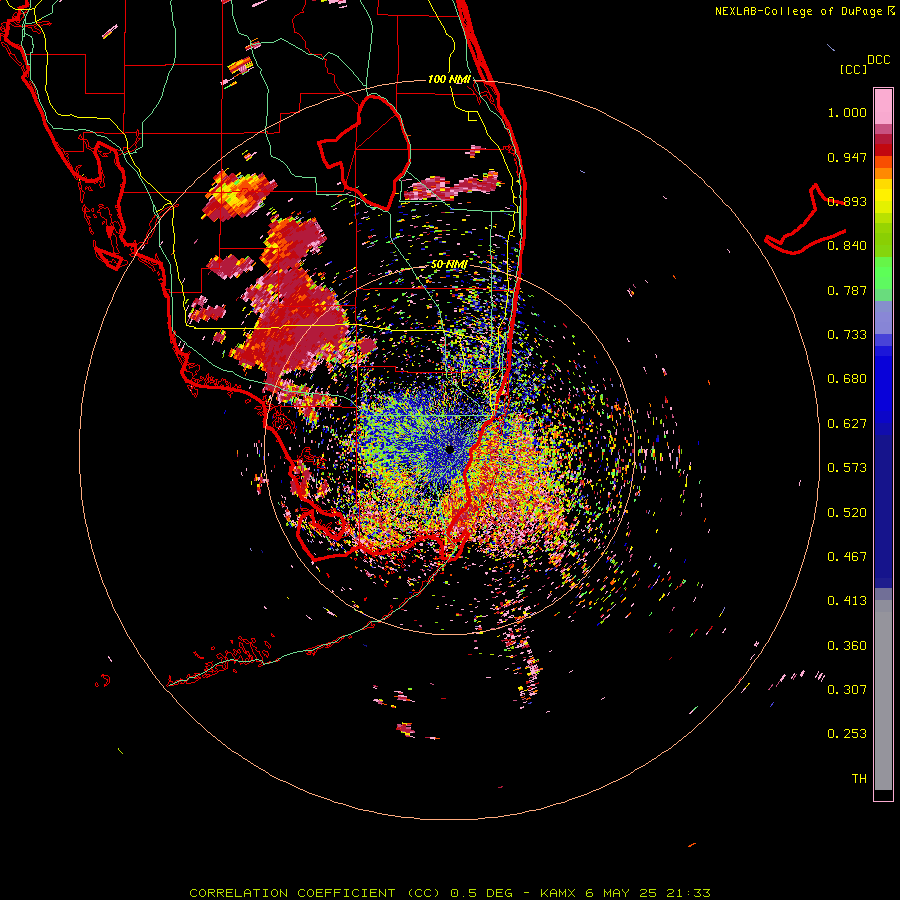Click the 50 NMI range ring label
900x900 pixels.
(x=449, y=265)
